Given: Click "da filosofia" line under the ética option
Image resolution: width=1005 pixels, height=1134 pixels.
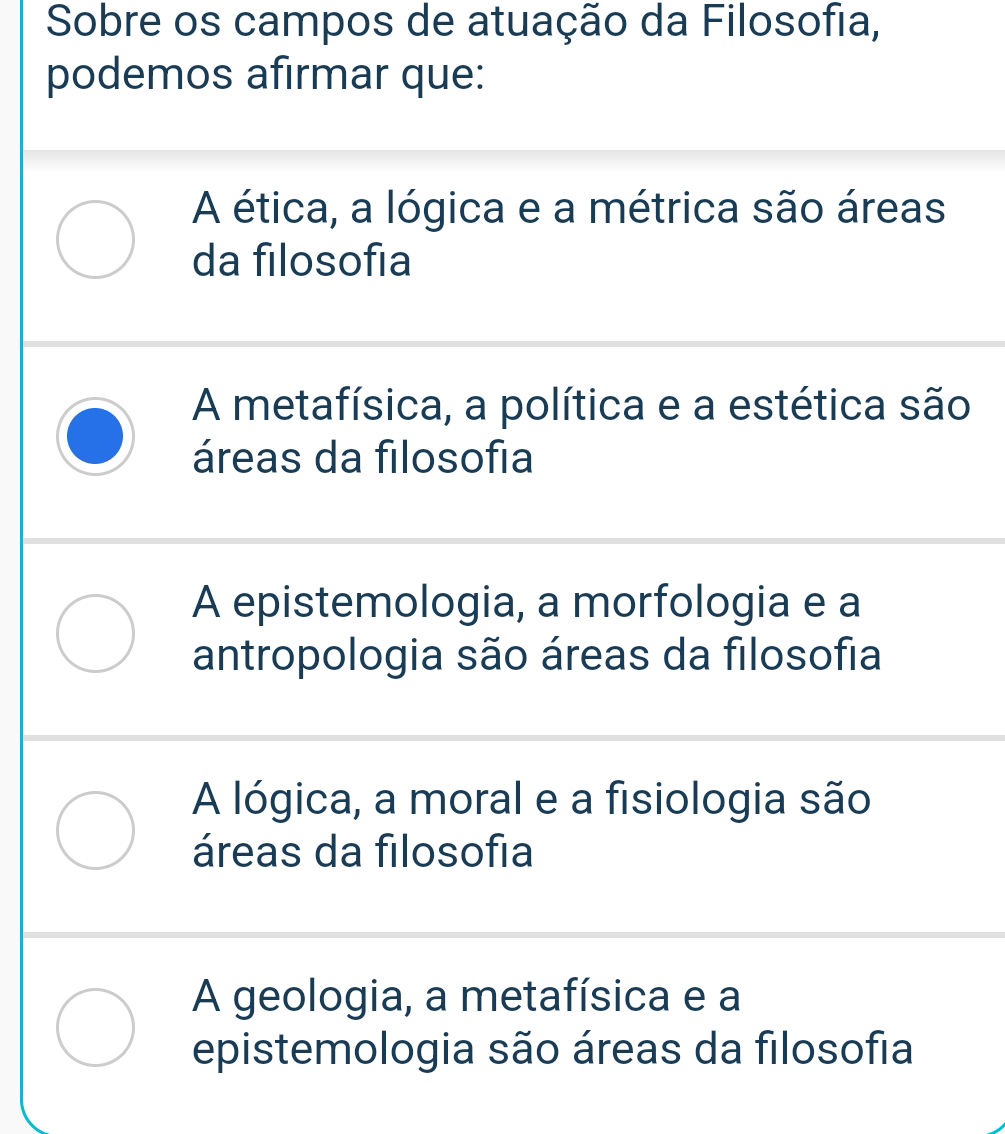Looking at the screenshot, I should (302, 263).
